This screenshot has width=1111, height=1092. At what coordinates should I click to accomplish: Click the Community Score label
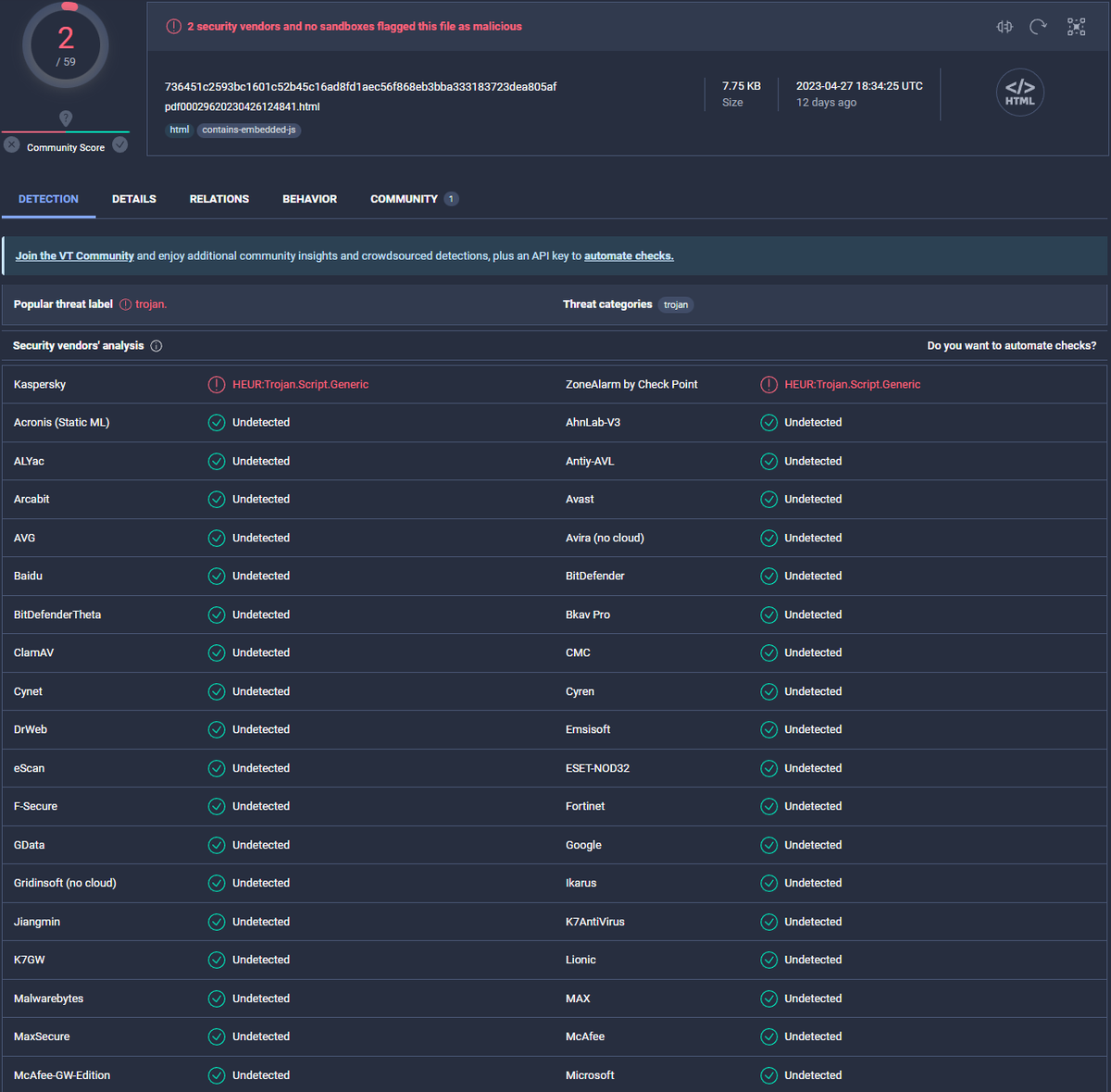point(66,148)
